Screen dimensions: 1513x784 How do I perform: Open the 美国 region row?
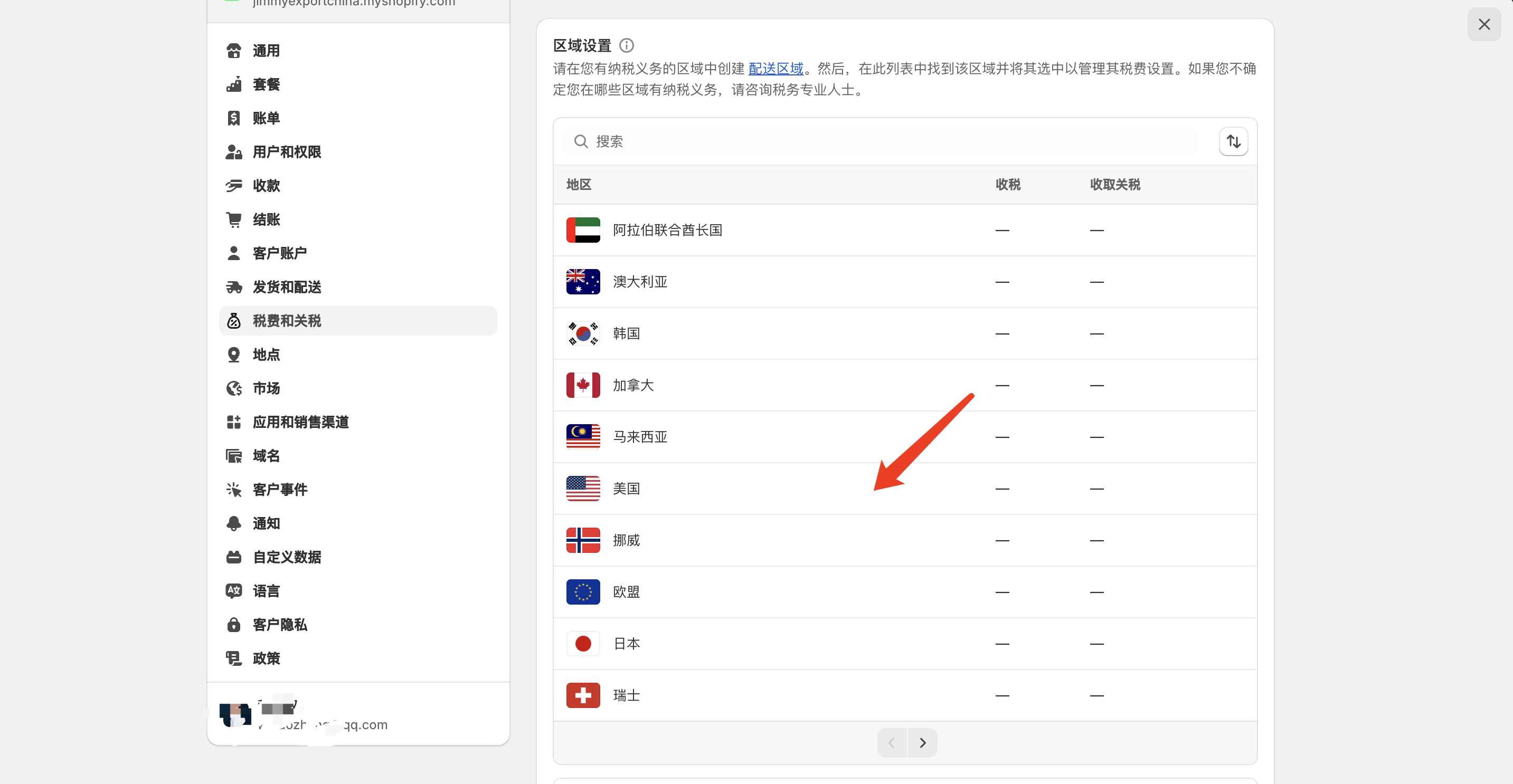tap(905, 489)
